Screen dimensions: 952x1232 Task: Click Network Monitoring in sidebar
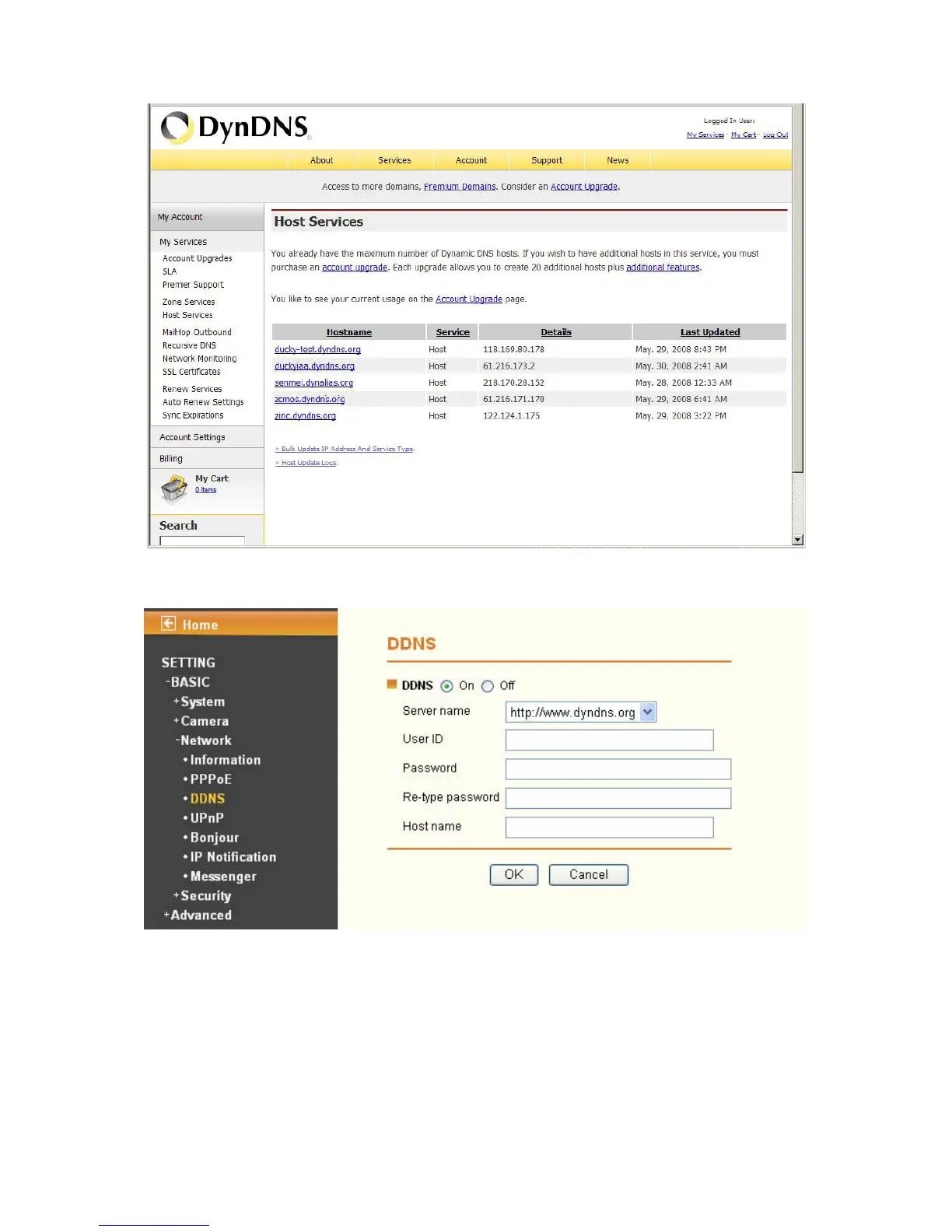(199, 359)
